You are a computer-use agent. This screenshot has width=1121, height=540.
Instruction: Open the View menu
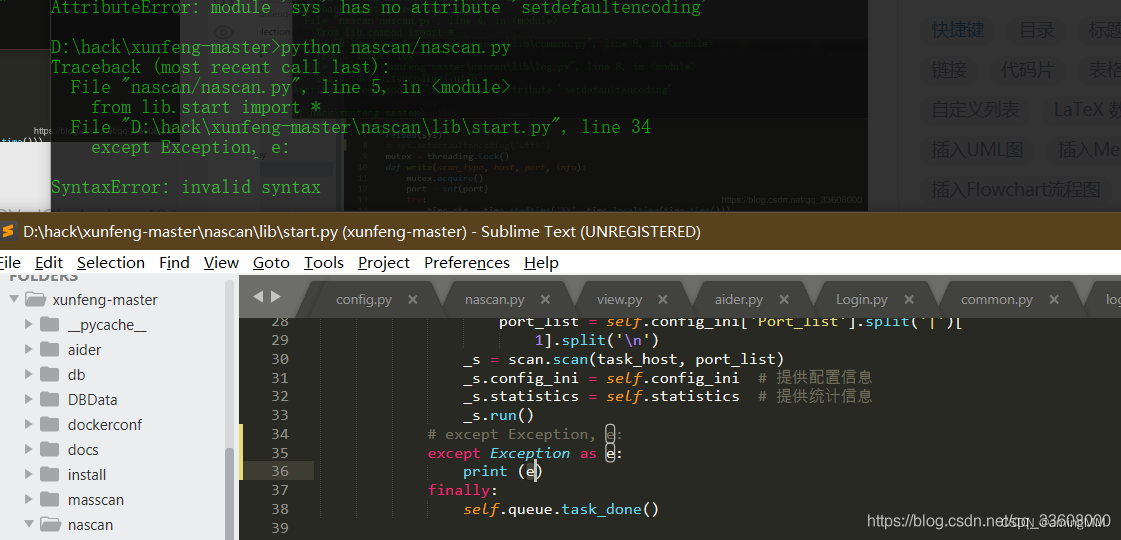click(221, 262)
